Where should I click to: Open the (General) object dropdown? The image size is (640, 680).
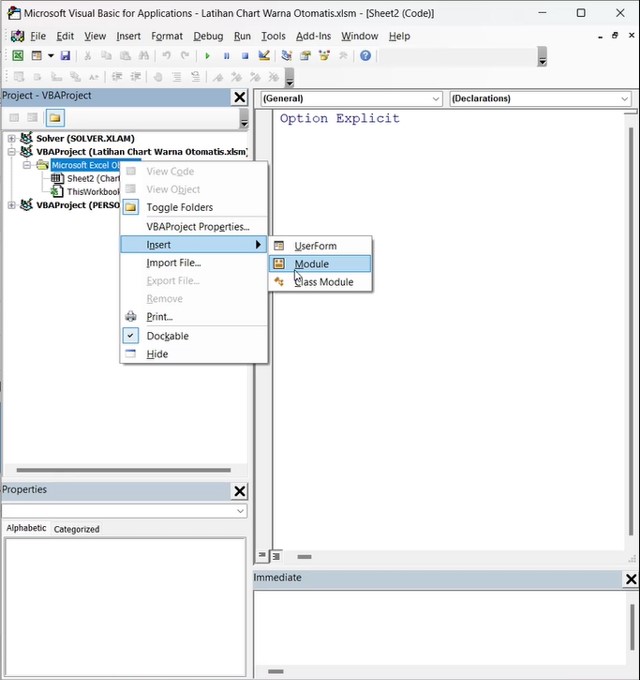click(350, 99)
